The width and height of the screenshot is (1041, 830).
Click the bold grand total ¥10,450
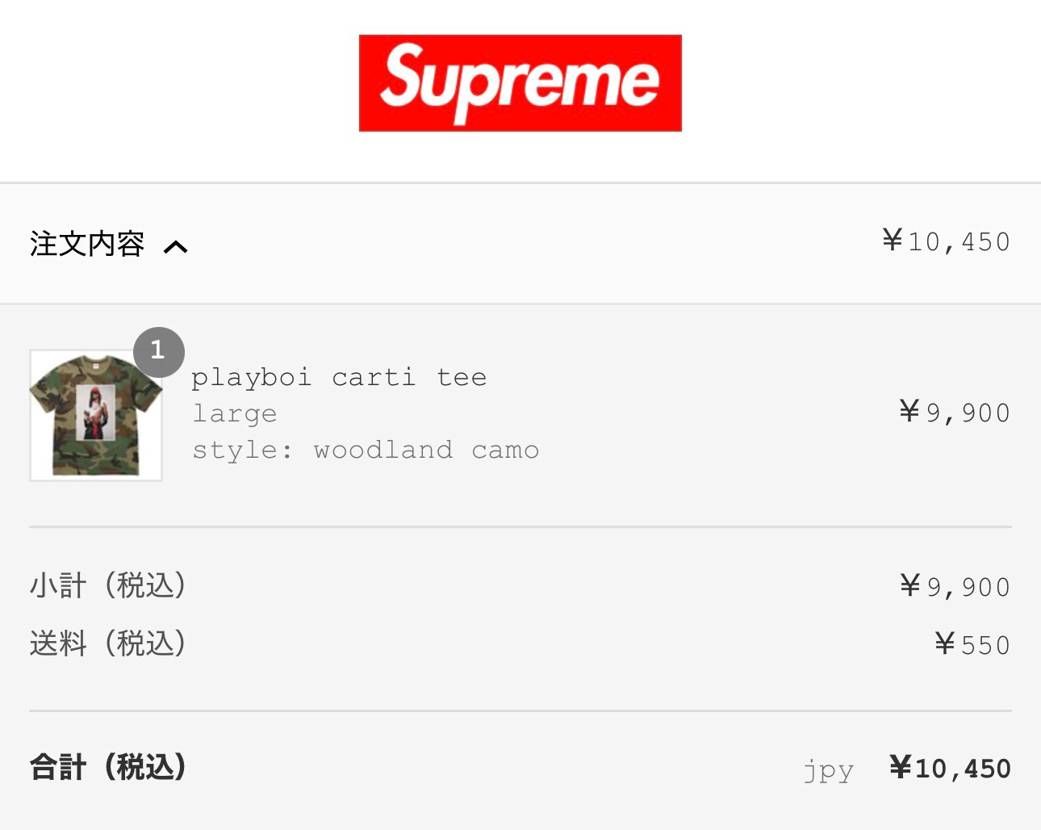tap(950, 768)
